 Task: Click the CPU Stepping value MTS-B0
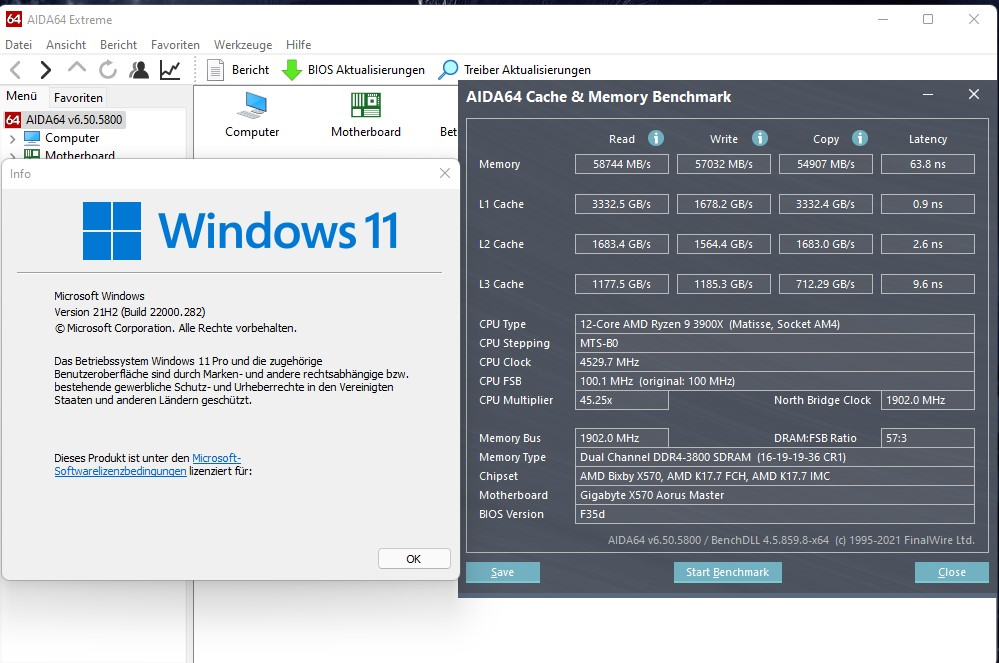(775, 343)
